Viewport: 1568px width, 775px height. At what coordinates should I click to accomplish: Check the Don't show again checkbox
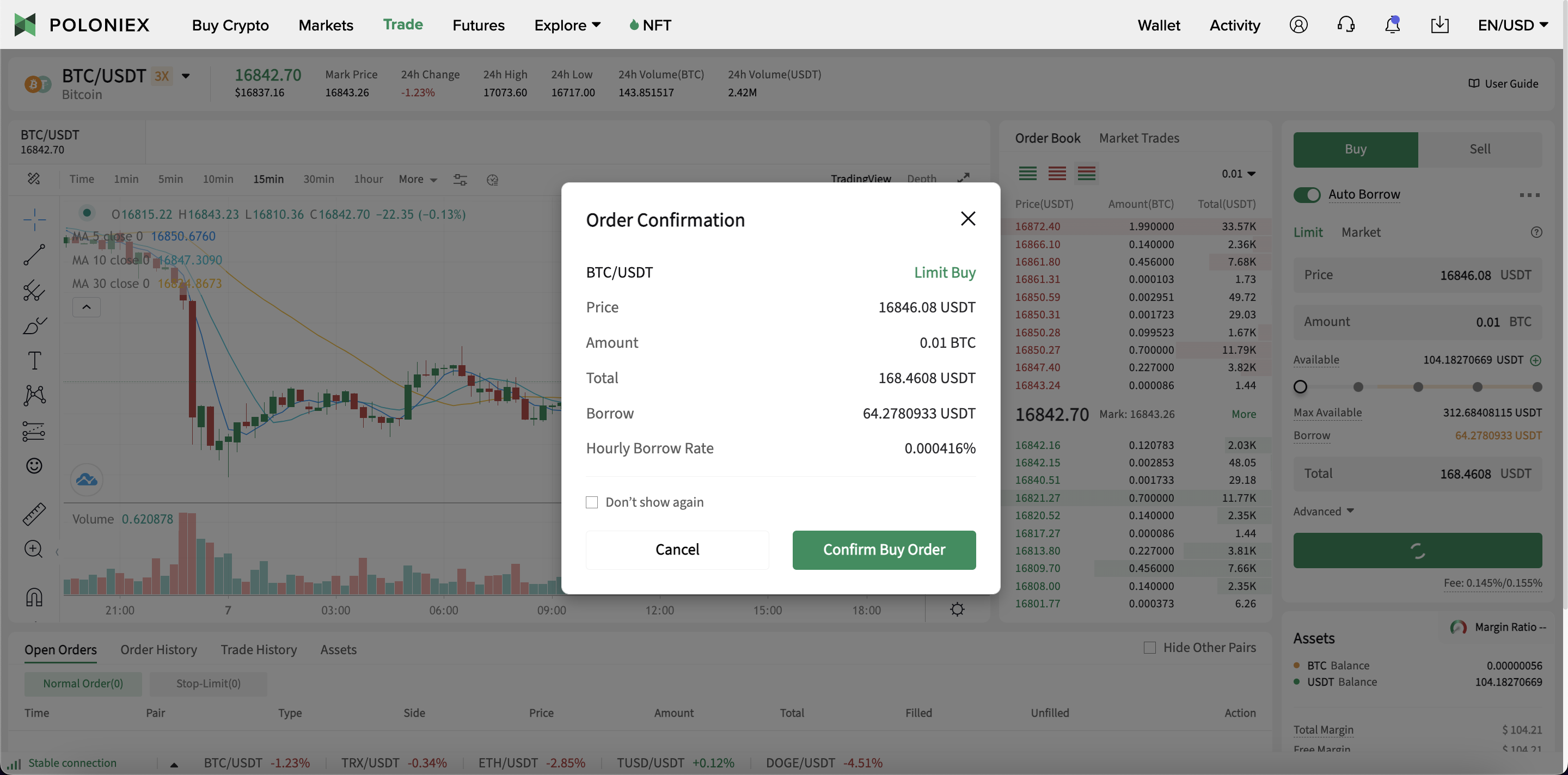592,502
